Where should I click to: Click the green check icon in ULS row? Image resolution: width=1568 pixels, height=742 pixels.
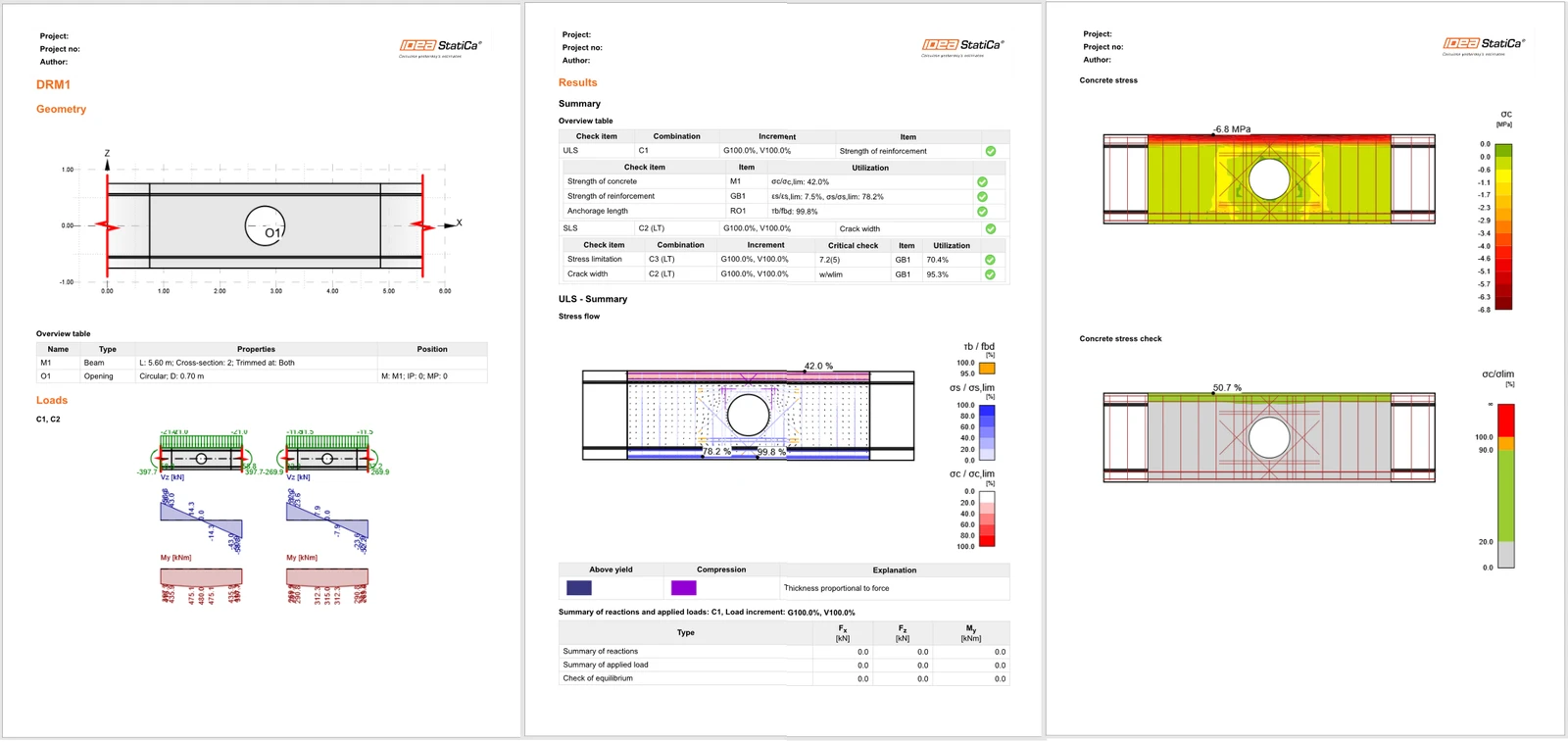[x=991, y=151]
